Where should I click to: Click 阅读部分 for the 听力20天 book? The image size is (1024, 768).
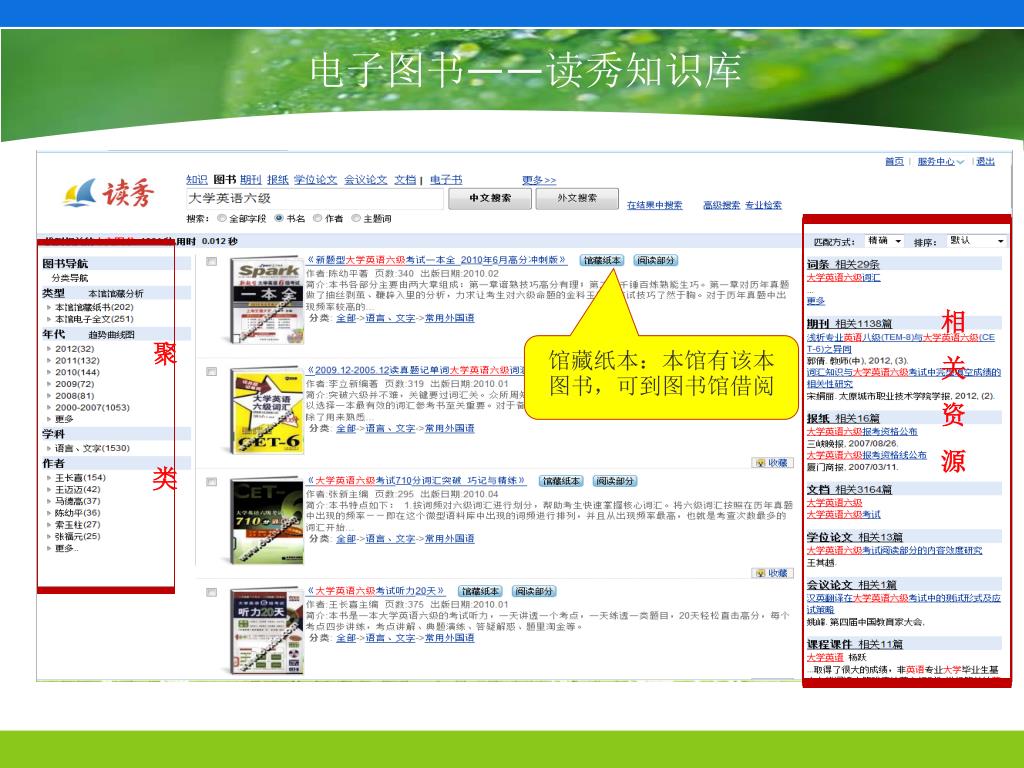coord(534,592)
